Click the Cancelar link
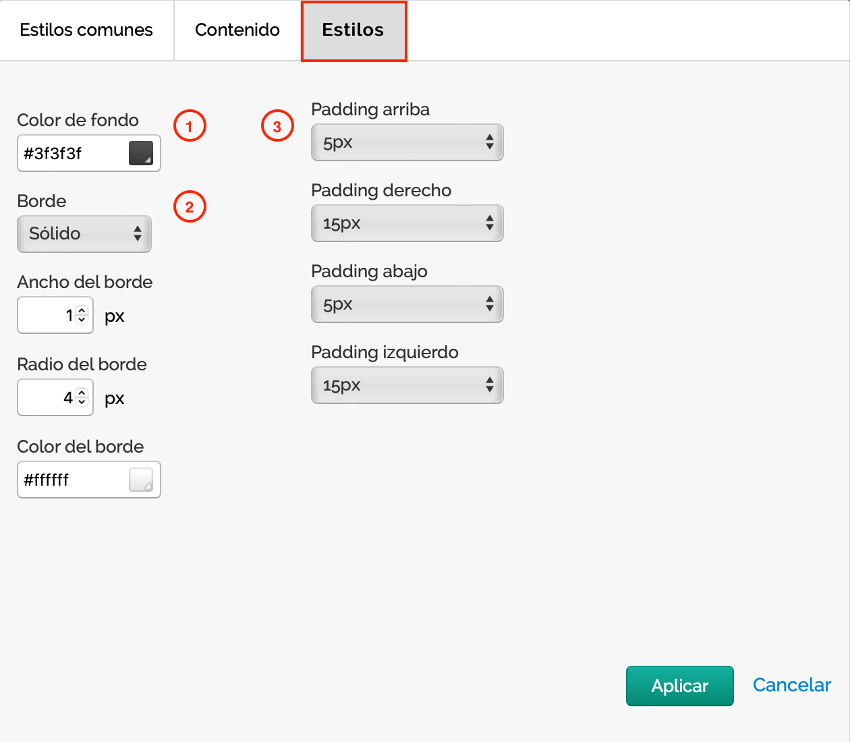850x742 pixels. pyautogui.click(x=791, y=686)
